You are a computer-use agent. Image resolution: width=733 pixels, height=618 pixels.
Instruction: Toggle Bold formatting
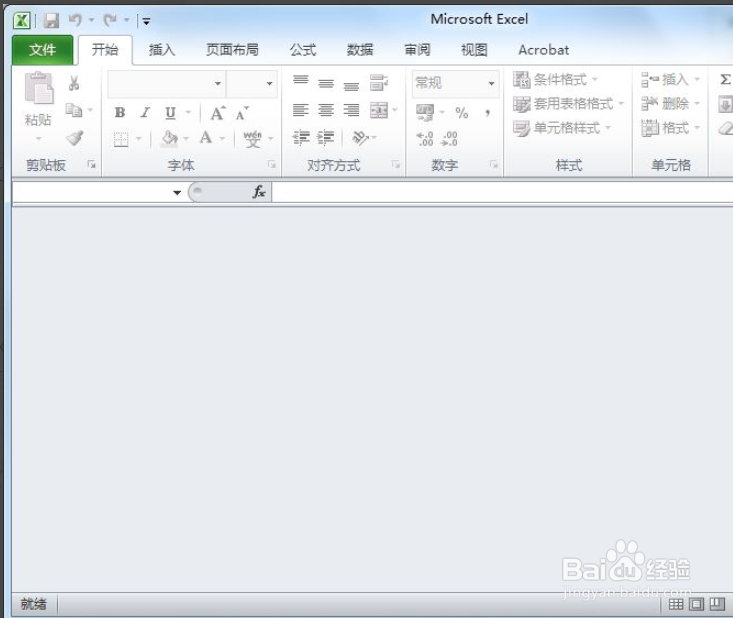coord(120,112)
